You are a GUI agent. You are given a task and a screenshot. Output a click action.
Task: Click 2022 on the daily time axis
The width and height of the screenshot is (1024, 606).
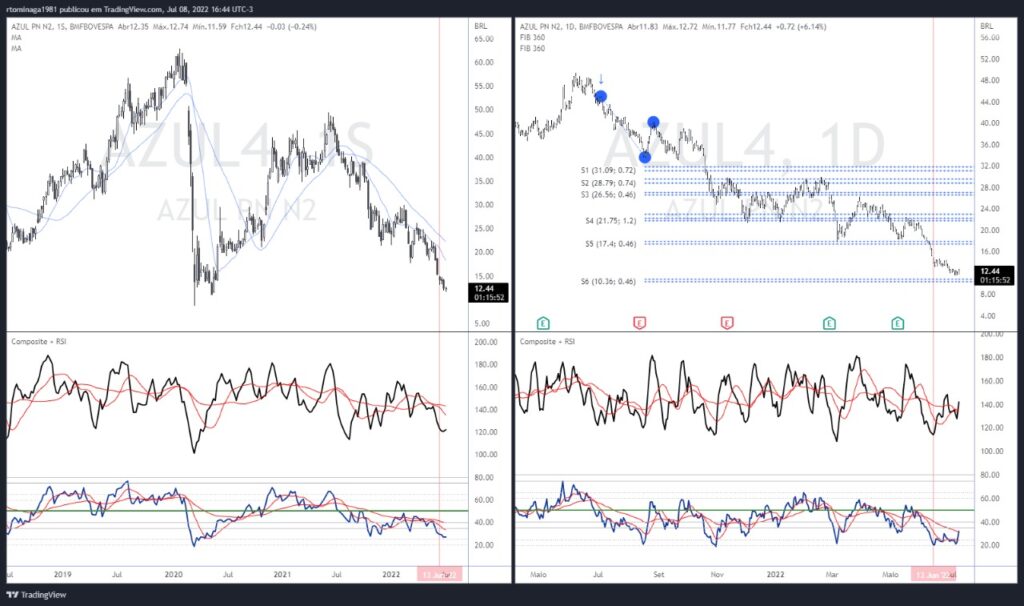point(776,575)
